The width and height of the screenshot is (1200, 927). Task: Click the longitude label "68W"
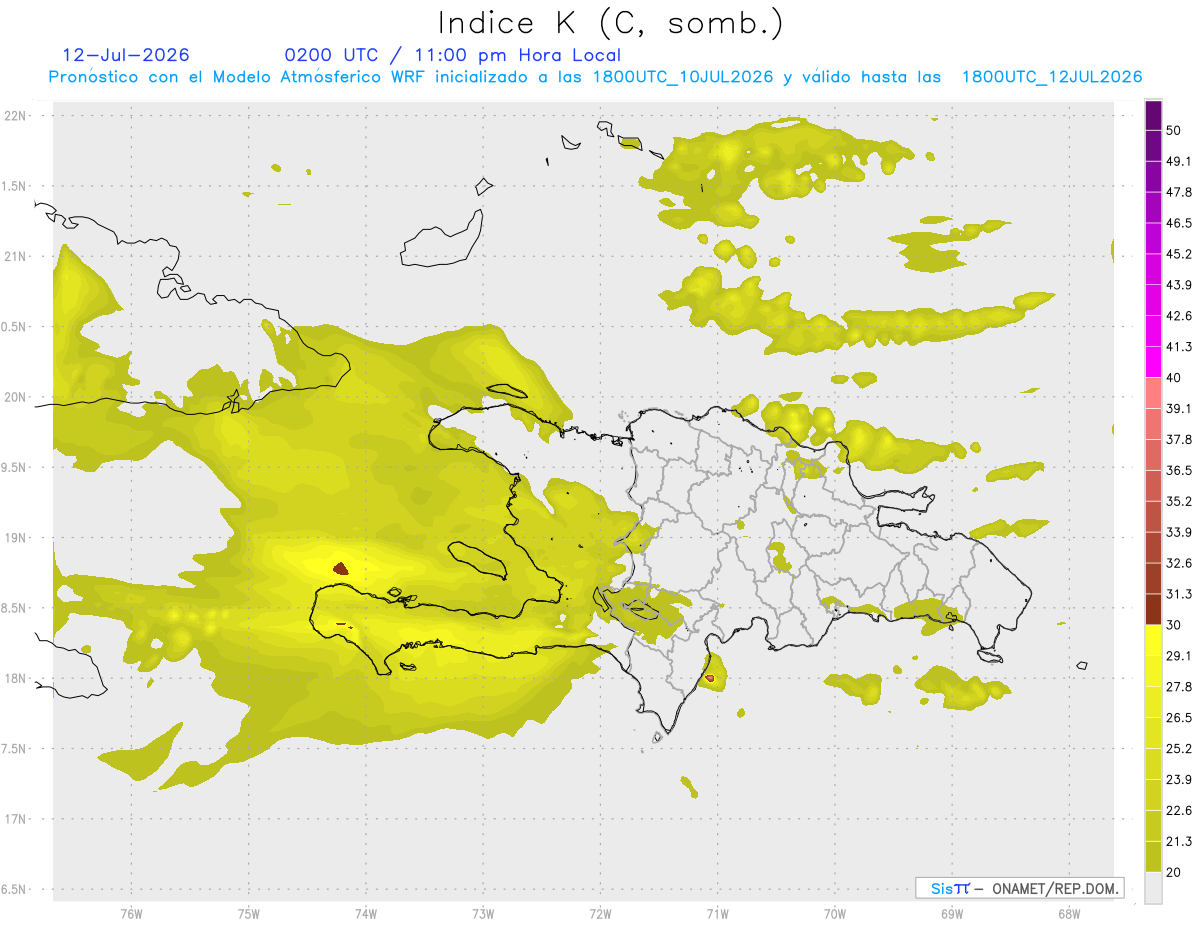[1069, 914]
